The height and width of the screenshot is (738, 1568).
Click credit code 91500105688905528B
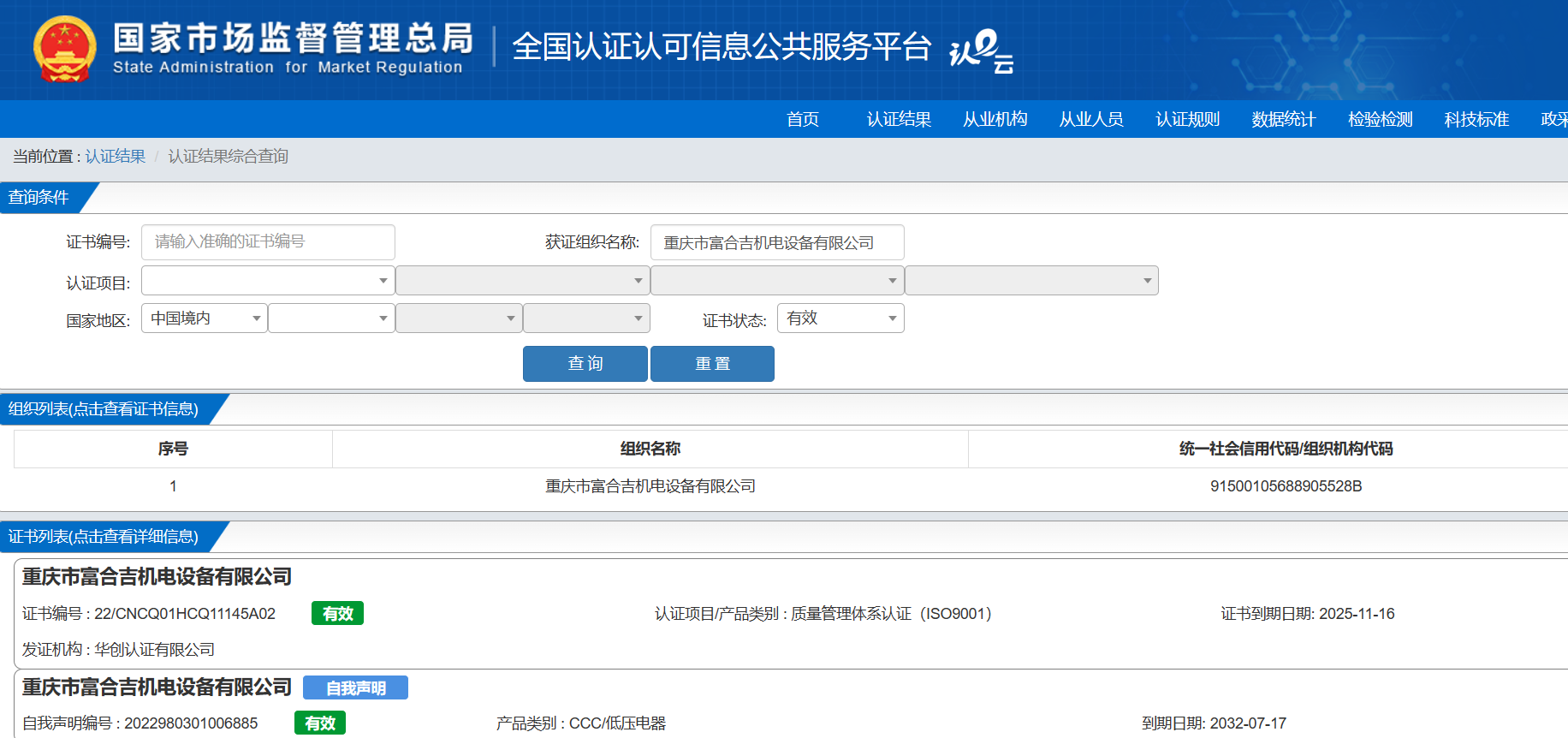click(1286, 486)
